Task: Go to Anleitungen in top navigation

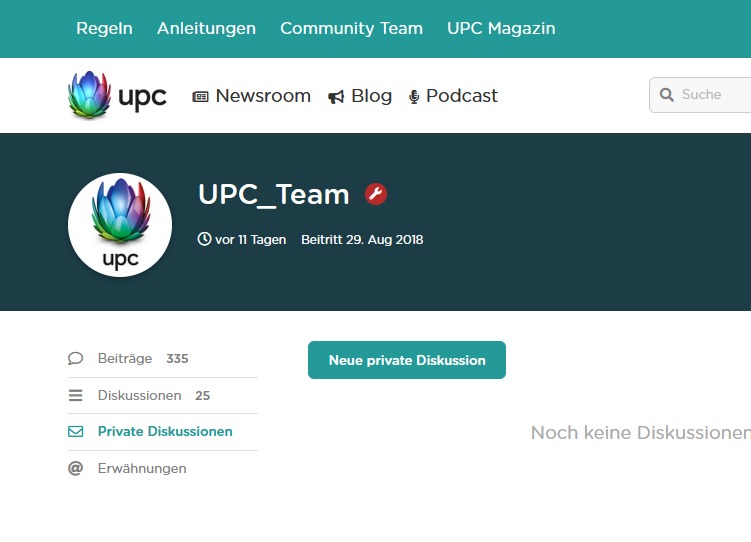Action: point(206,28)
